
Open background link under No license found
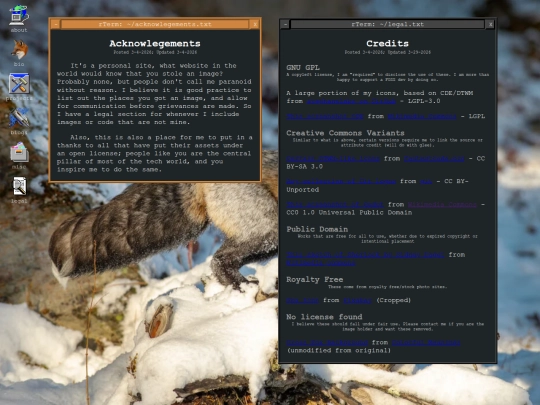(327, 342)
